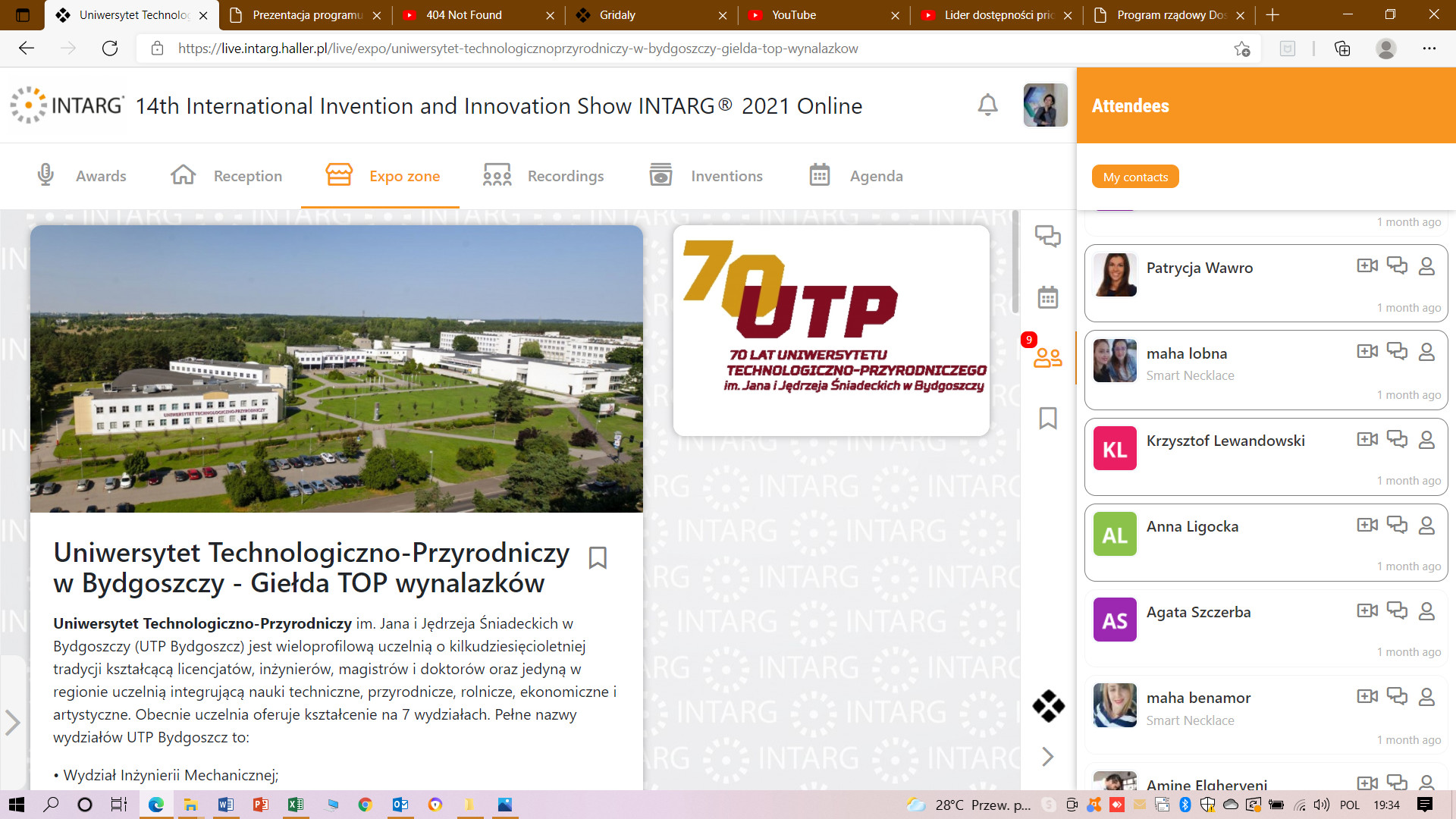Viewport: 1456px width, 819px height.
Task: Open the calendar icon in sidebar
Action: click(x=1048, y=297)
